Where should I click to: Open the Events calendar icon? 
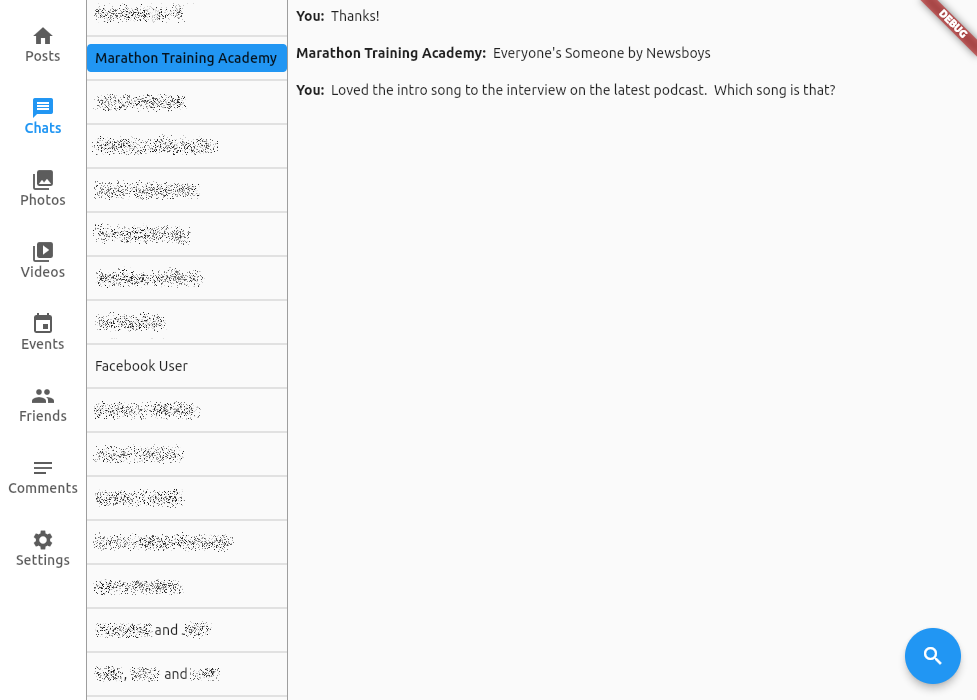point(43,324)
